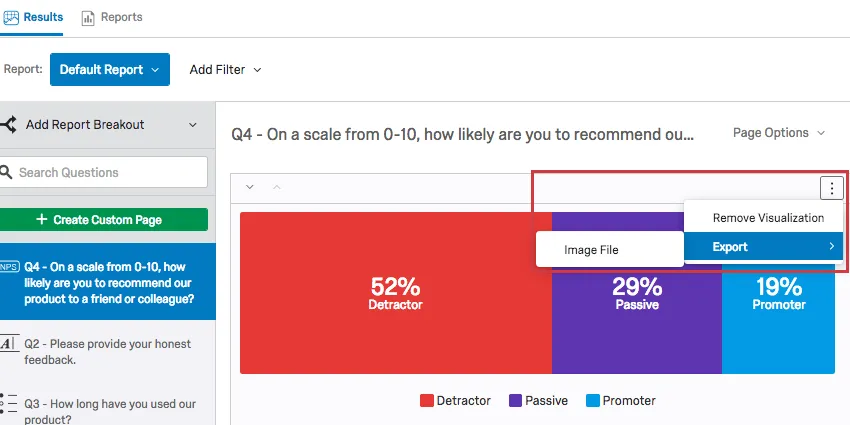
Task: Toggle the Detractor legend color swatch
Action: pos(427,401)
